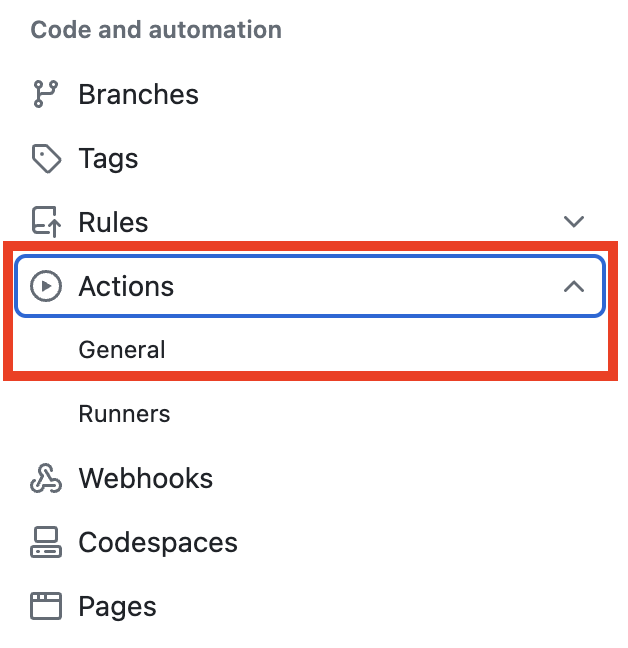Collapse the Actions section using its chevron
This screenshot has width=628, height=648.
point(574,286)
